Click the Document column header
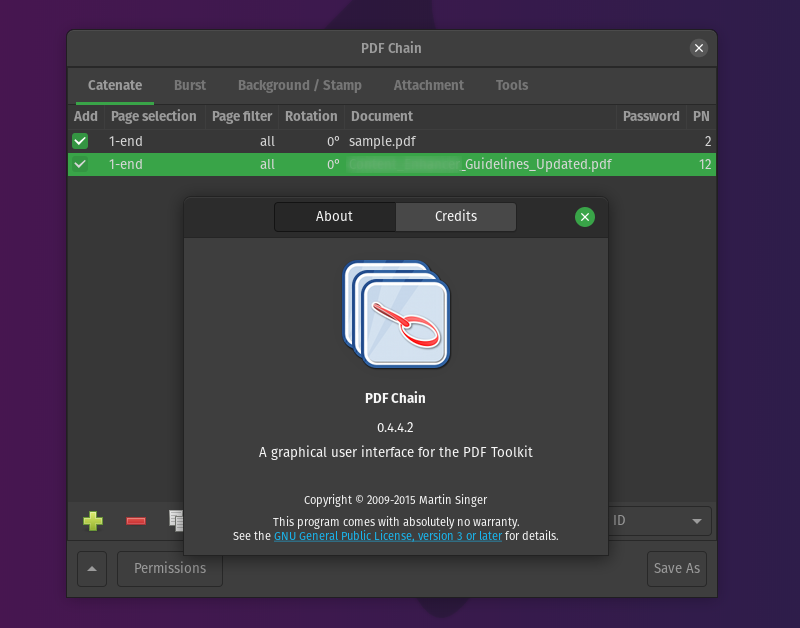 (480, 116)
